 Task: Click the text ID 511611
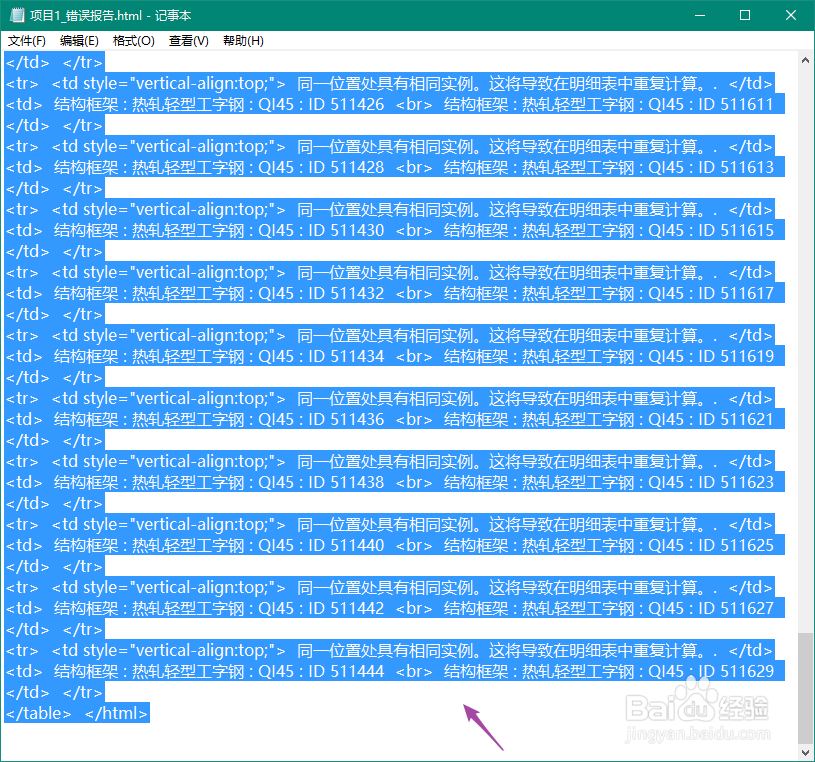pos(735,104)
